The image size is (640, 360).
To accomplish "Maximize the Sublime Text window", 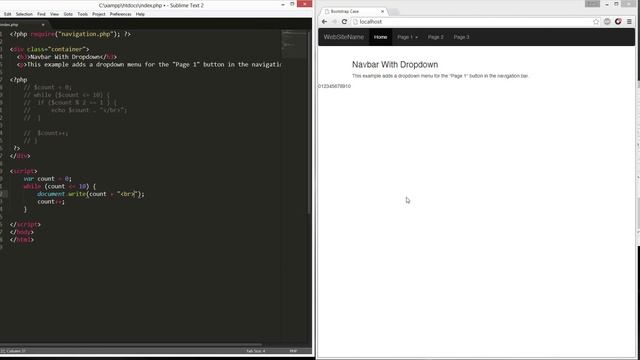I will [x=292, y=4].
